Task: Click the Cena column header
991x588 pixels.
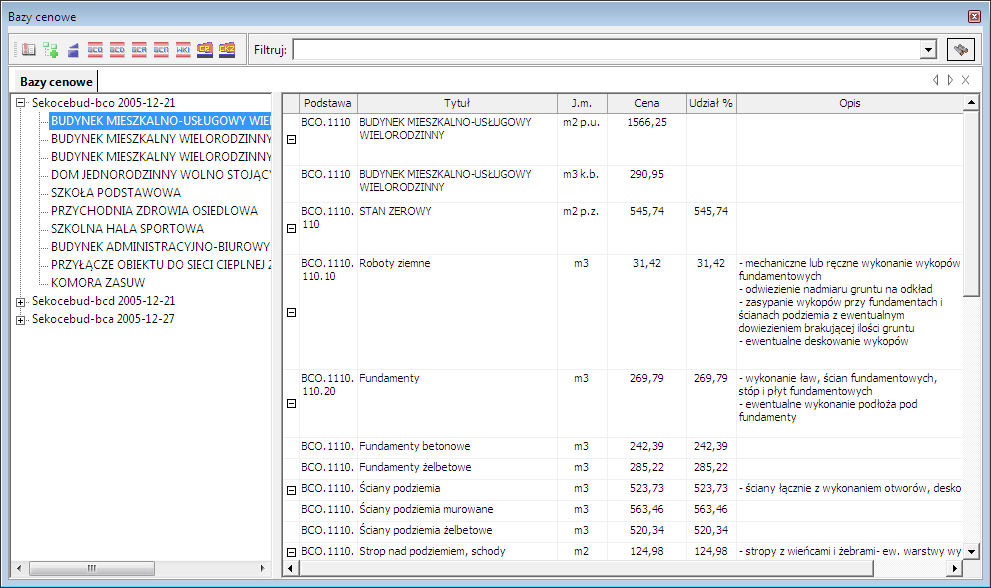Action: [x=647, y=103]
